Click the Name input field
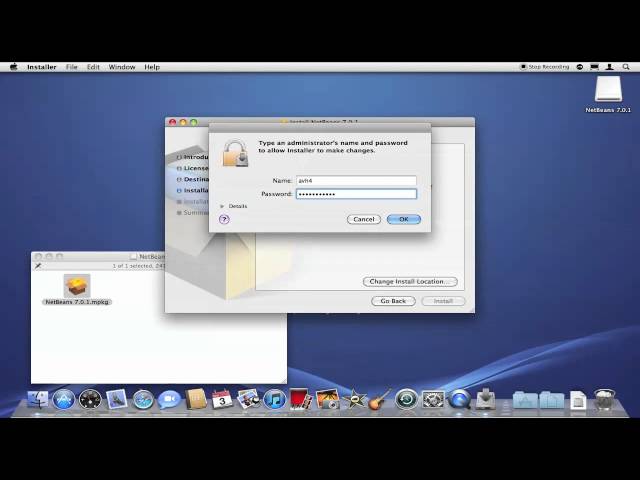This screenshot has height=480, width=640. [x=356, y=180]
